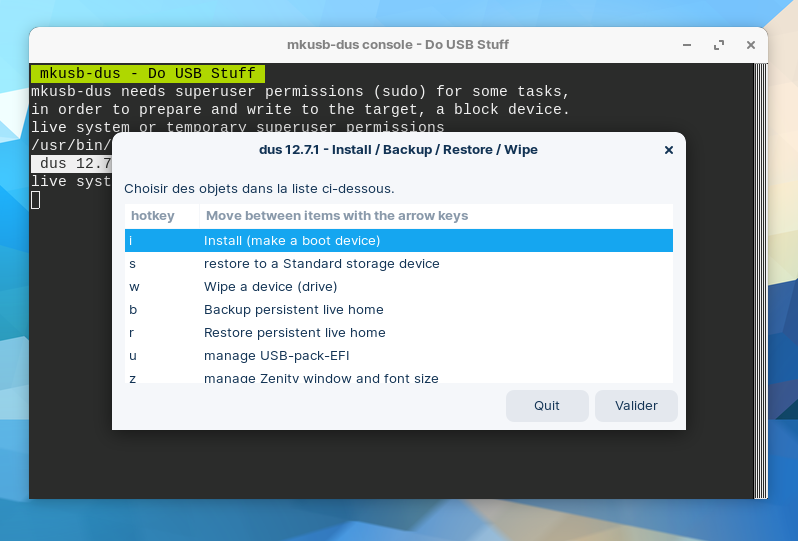Viewport: 798px width, 541px height.
Task: Select Install (make a boot device)
Action: tap(292, 240)
